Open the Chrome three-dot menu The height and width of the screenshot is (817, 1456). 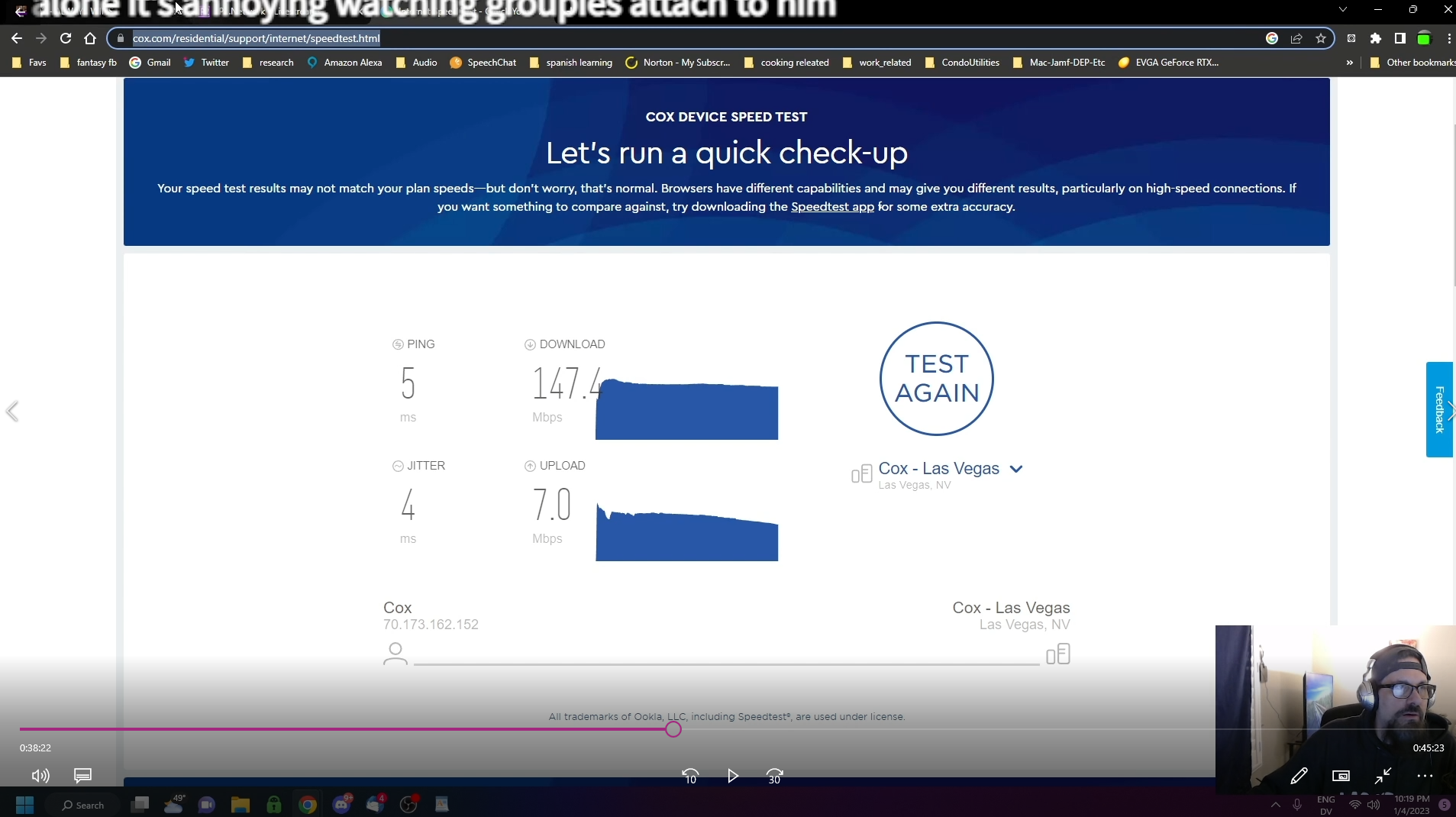(1449, 38)
